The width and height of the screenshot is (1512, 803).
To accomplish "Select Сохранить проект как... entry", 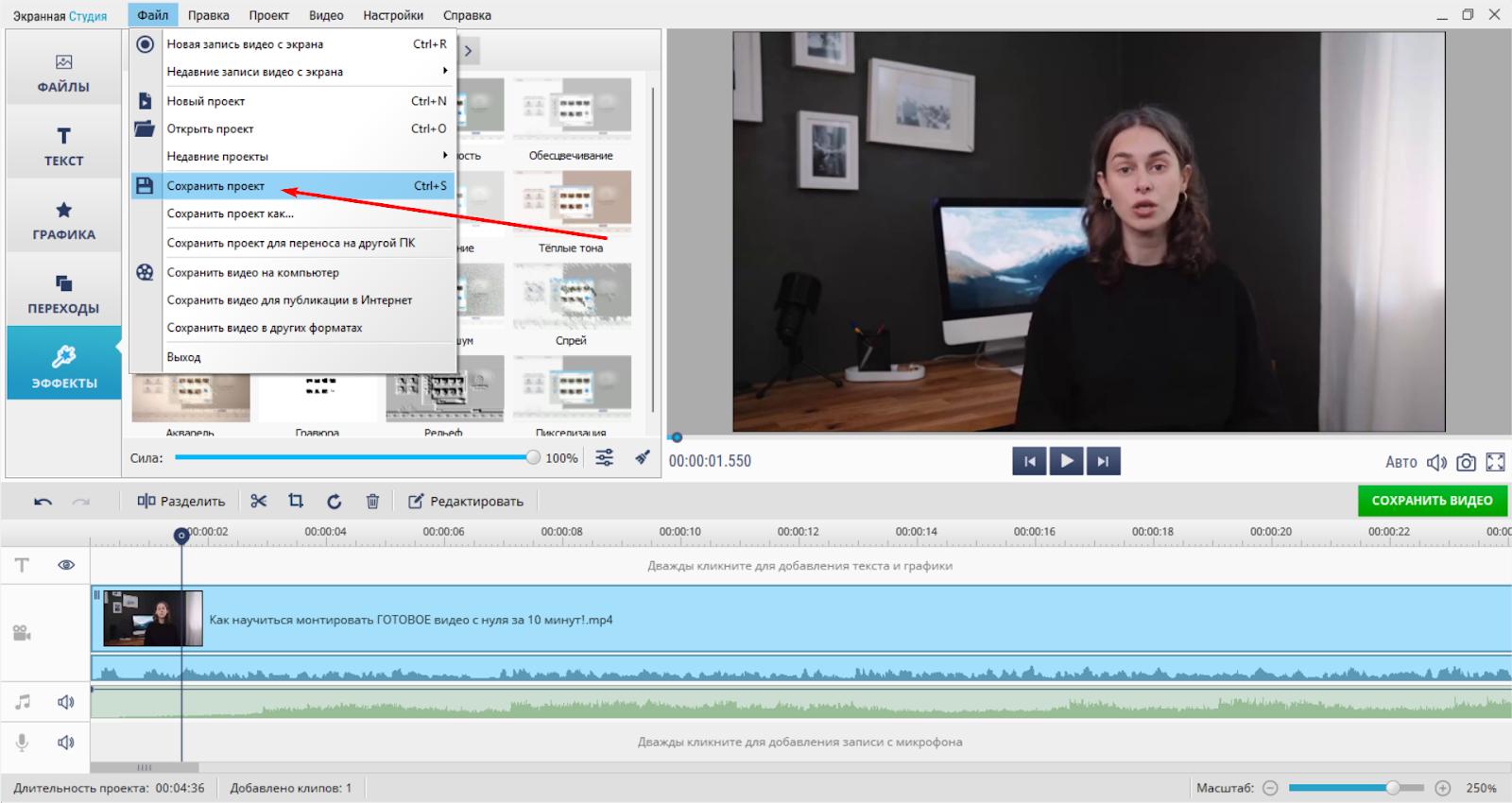I will coord(293,214).
